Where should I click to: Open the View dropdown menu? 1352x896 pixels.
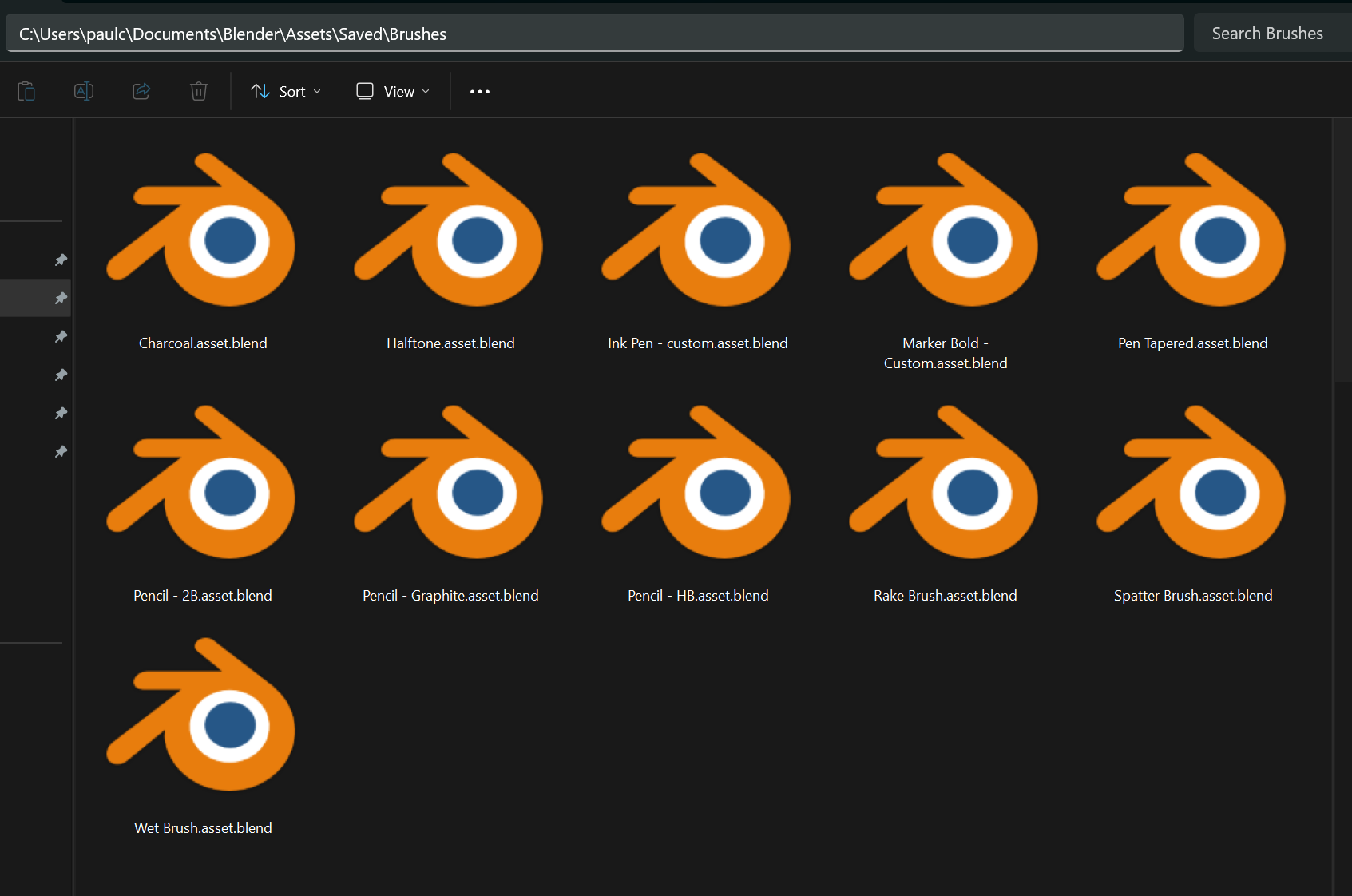pyautogui.click(x=393, y=92)
